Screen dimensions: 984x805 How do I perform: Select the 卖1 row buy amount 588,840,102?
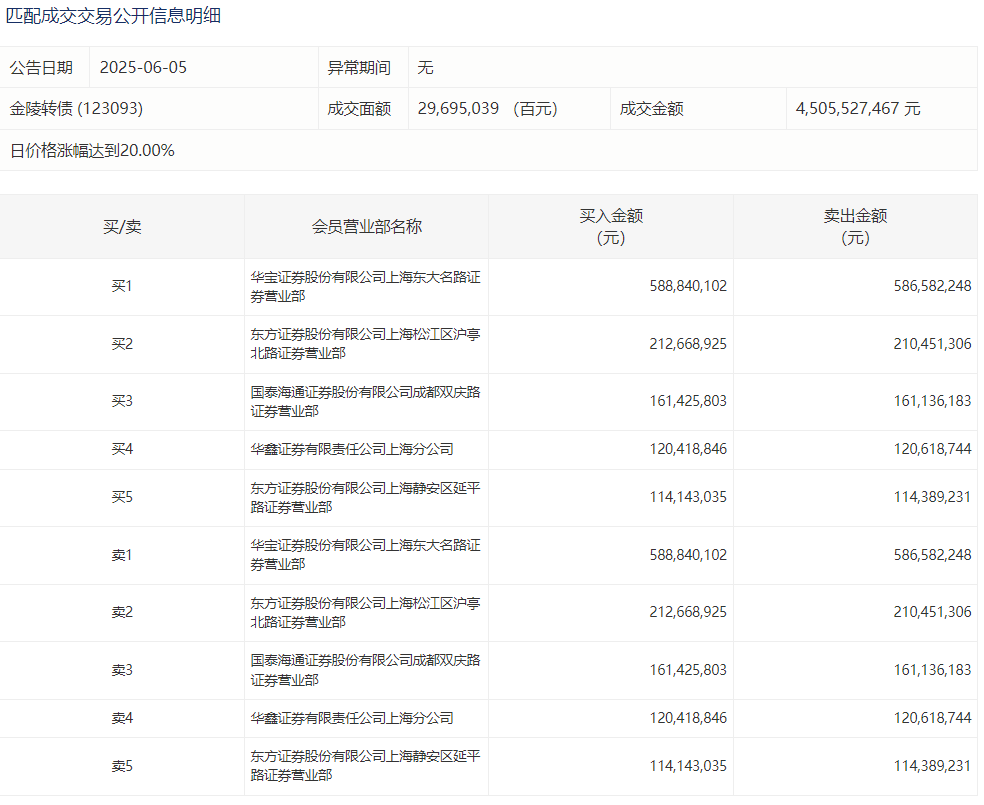[688, 555]
